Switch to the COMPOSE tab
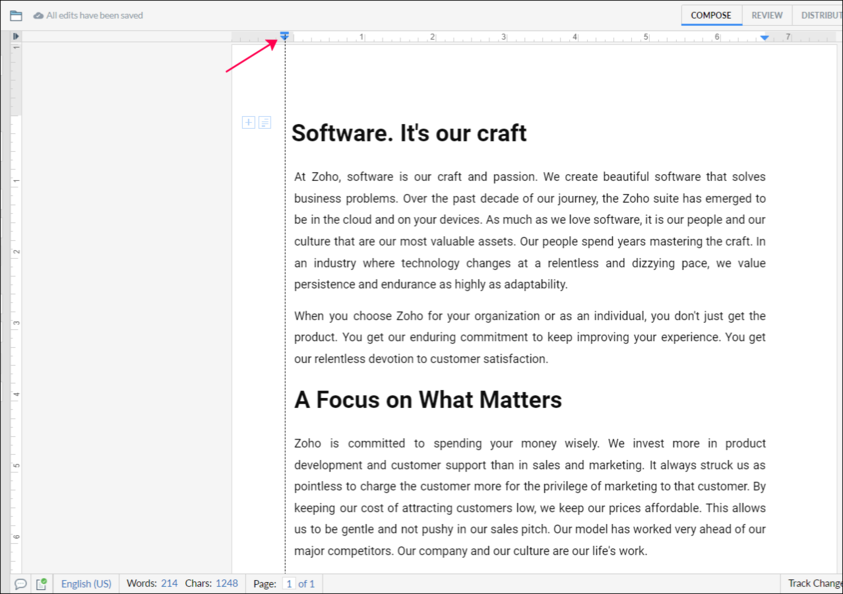The image size is (843, 594). pos(711,16)
